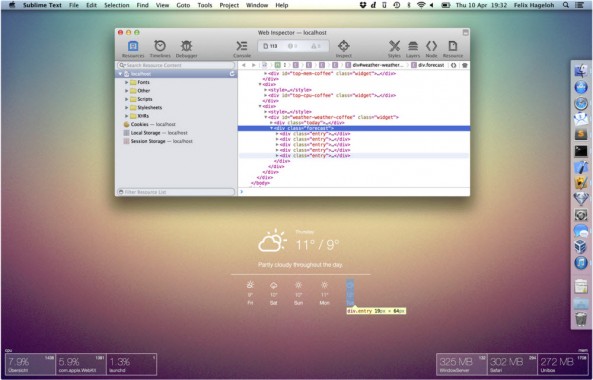The height and width of the screenshot is (380, 593).
Task: Activate the Inspect element crosshair
Action: point(343,46)
